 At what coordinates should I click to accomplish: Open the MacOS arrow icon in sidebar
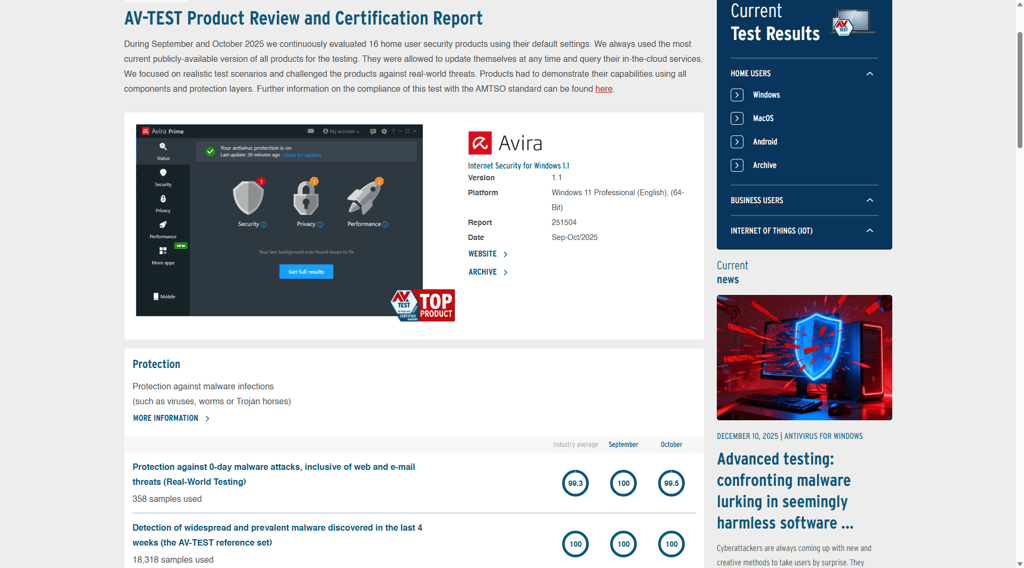pyautogui.click(x=737, y=118)
